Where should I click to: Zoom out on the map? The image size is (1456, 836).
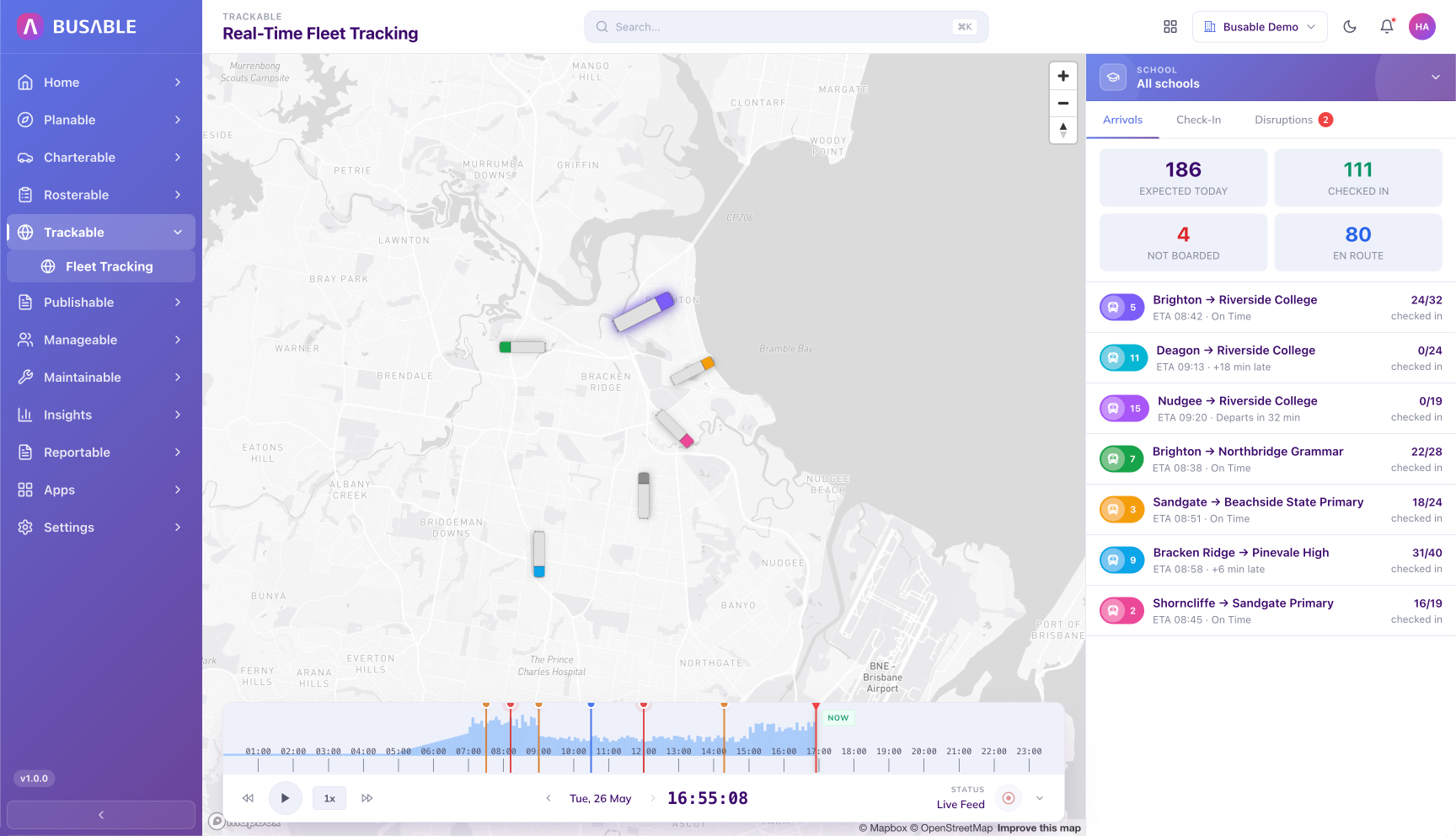click(1063, 103)
